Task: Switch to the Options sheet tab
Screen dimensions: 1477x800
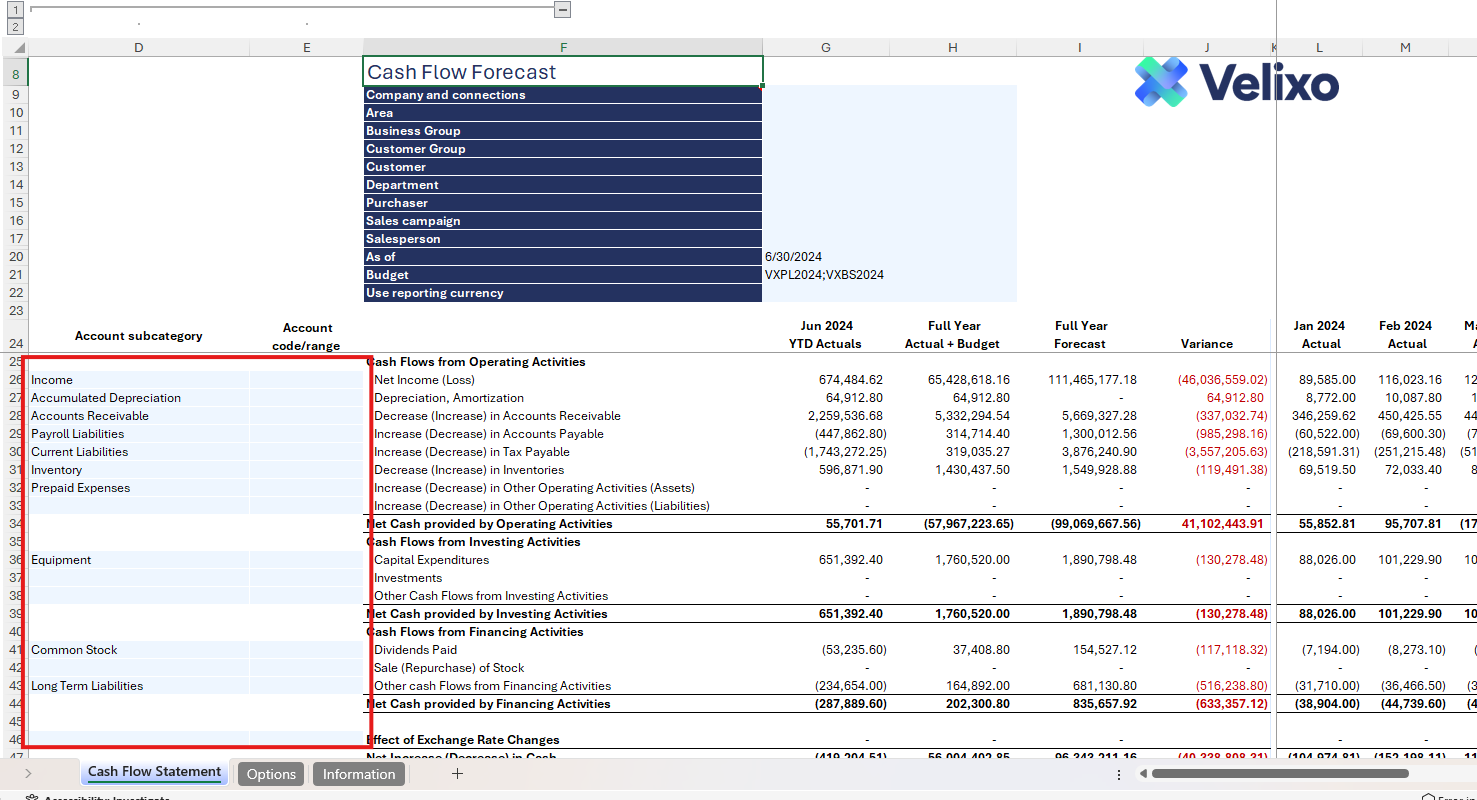Action: 271,774
